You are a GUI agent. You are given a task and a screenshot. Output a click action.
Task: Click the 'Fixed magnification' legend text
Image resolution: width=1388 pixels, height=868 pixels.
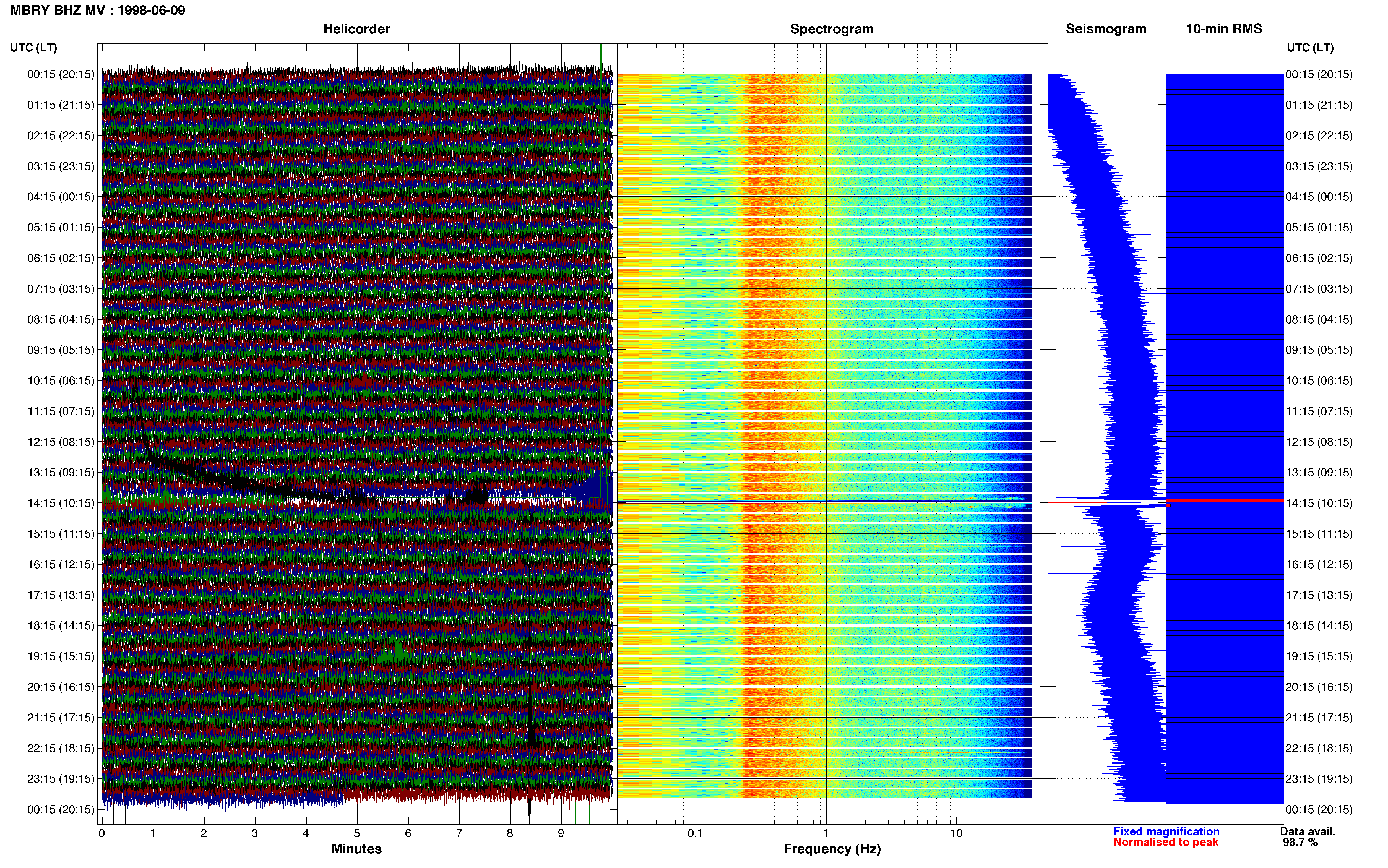1166,831
